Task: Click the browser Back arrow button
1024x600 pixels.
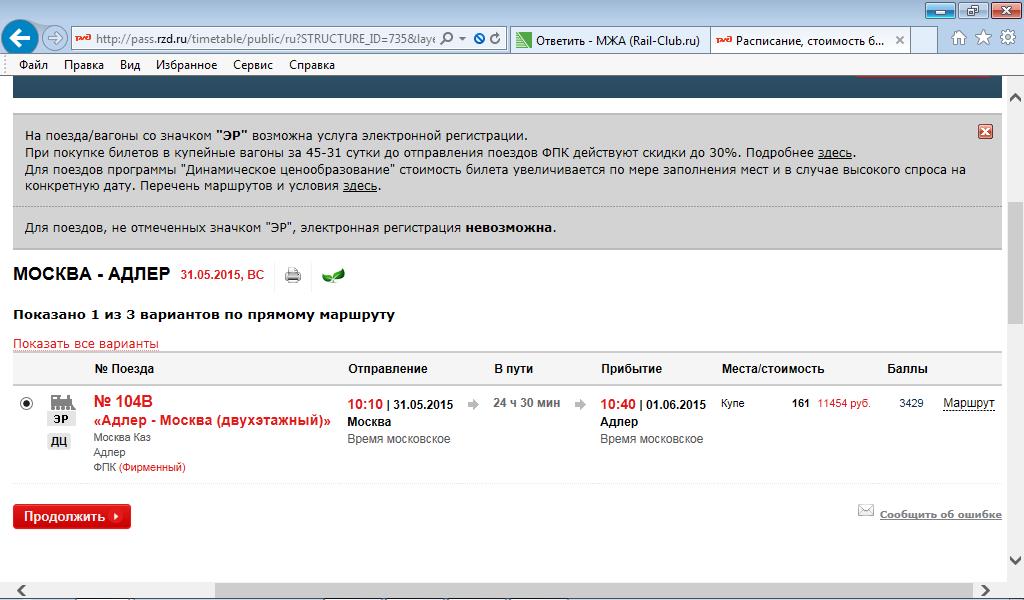Action: (x=21, y=39)
